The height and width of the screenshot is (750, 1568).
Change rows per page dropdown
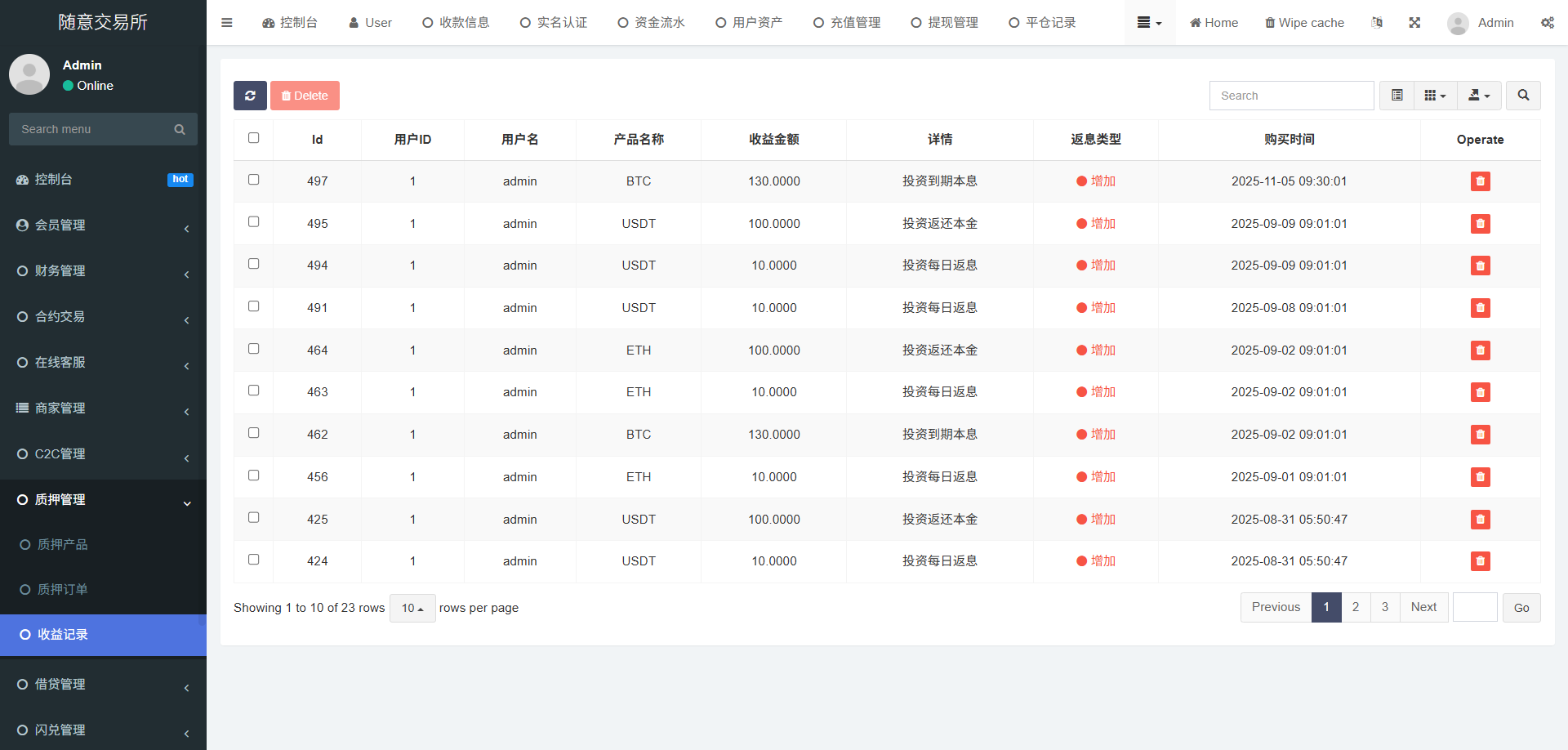pos(412,608)
